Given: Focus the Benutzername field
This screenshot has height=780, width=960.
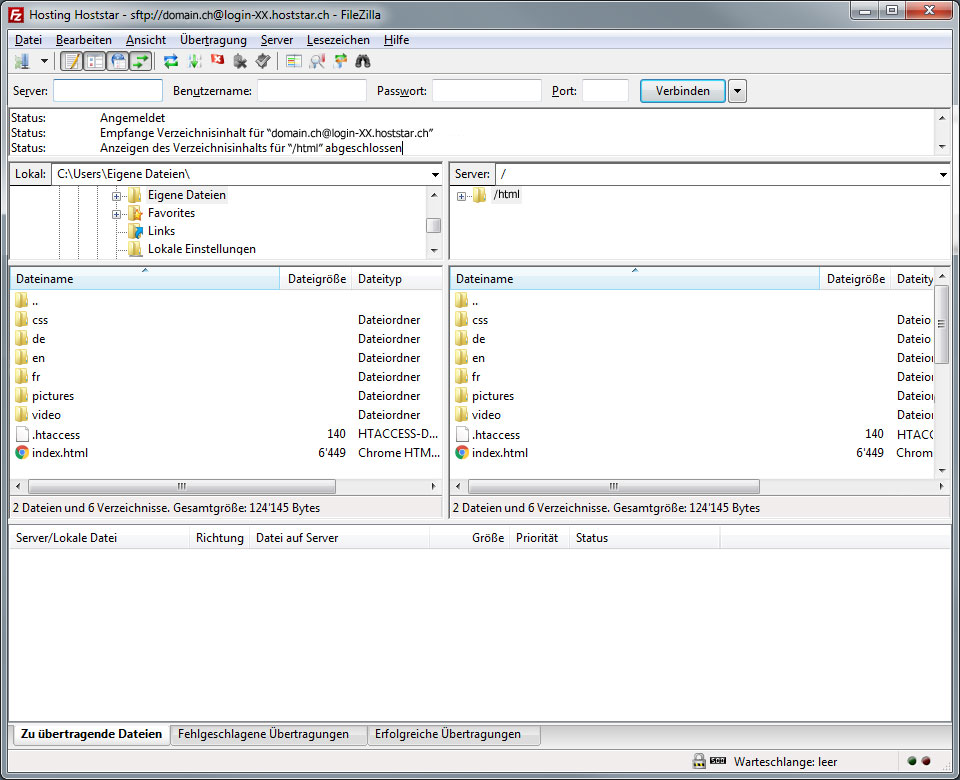Looking at the screenshot, I should 312,91.
